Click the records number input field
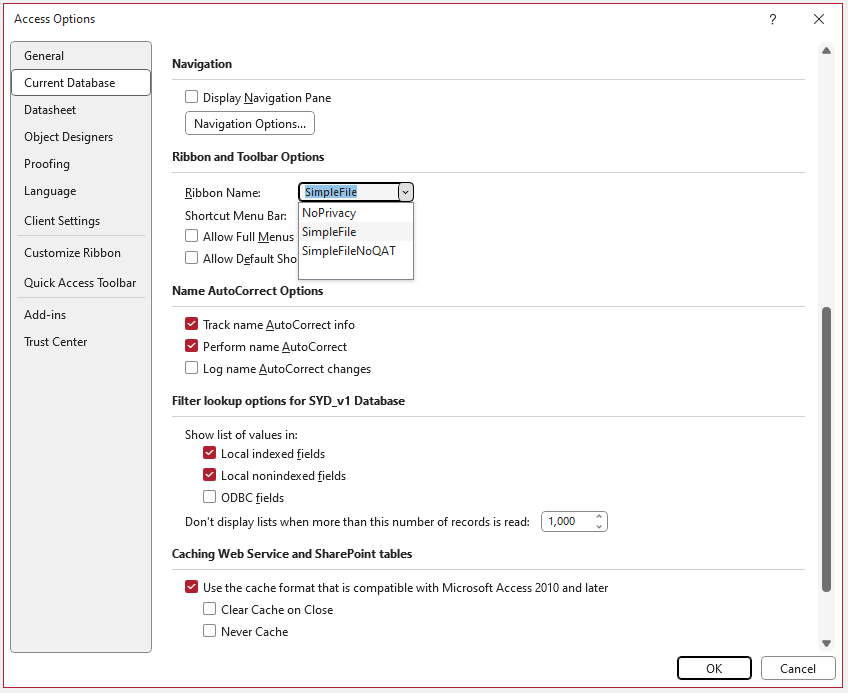Screen dimensions: 848x693 tap(568, 522)
